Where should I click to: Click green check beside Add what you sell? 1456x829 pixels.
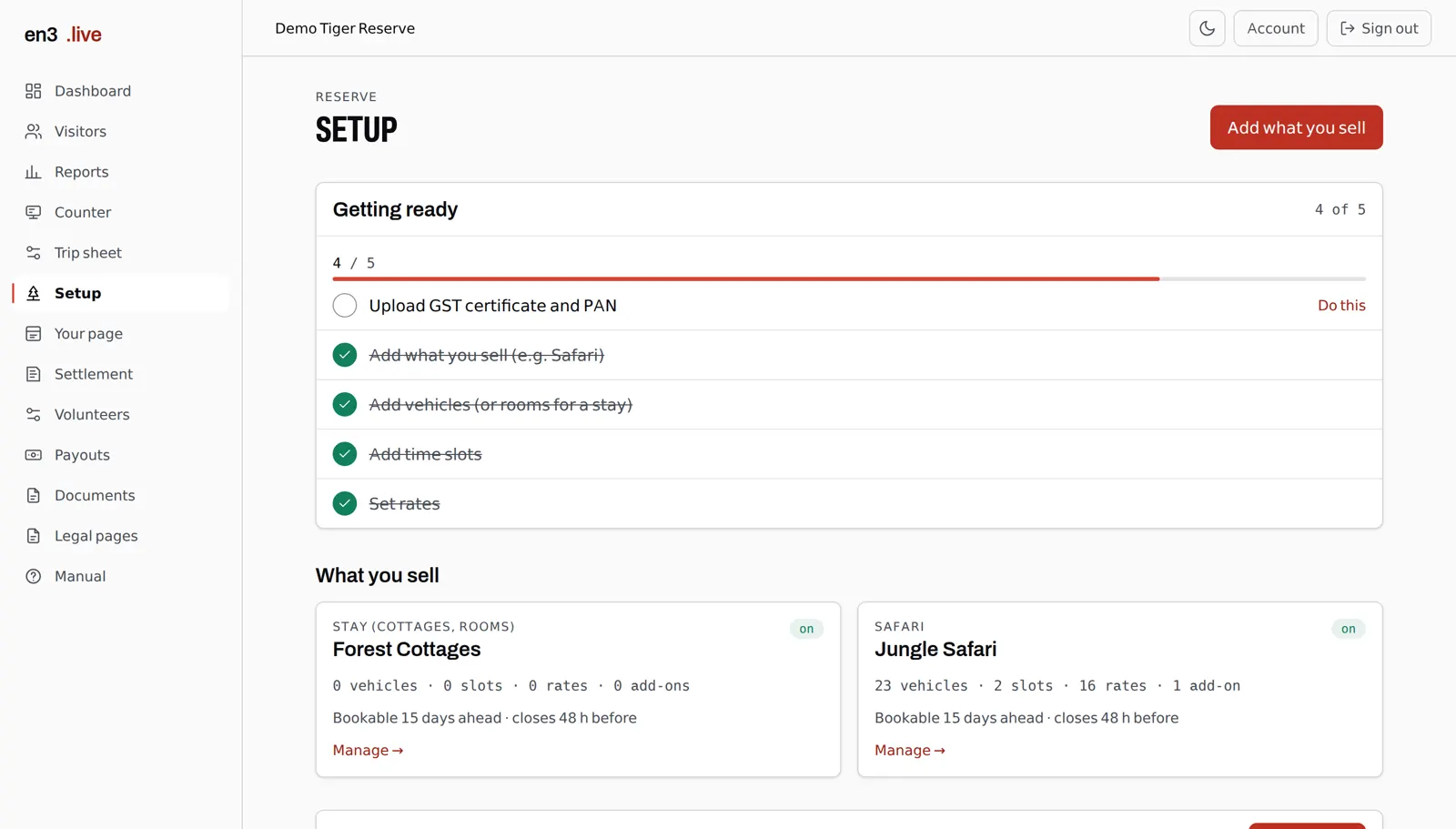[x=345, y=355]
